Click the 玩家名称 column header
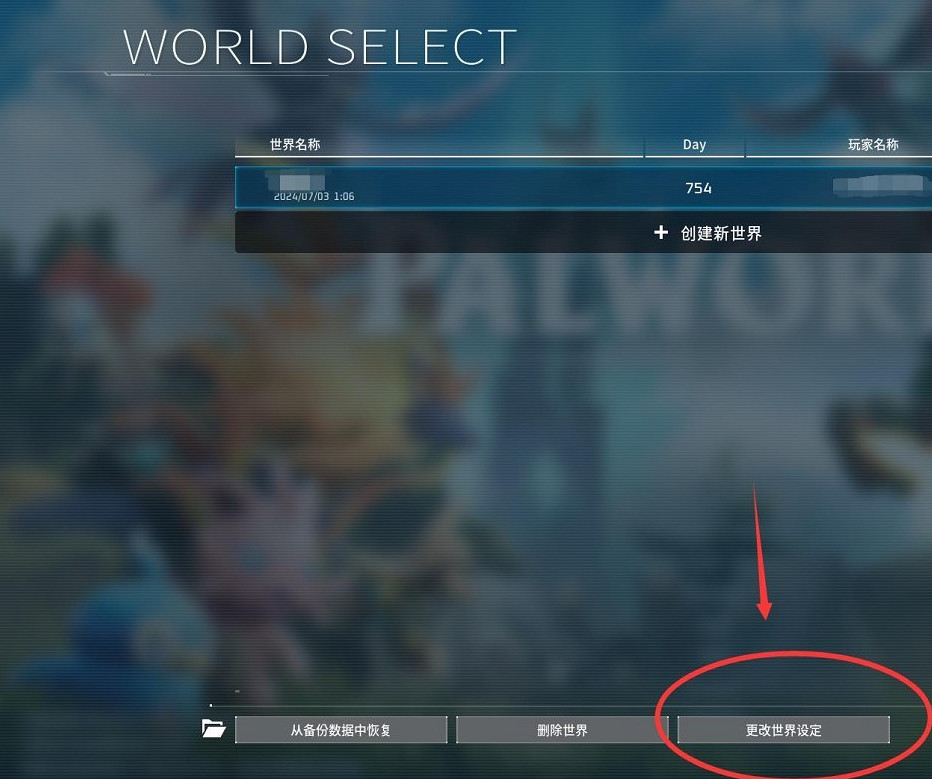 click(873, 144)
